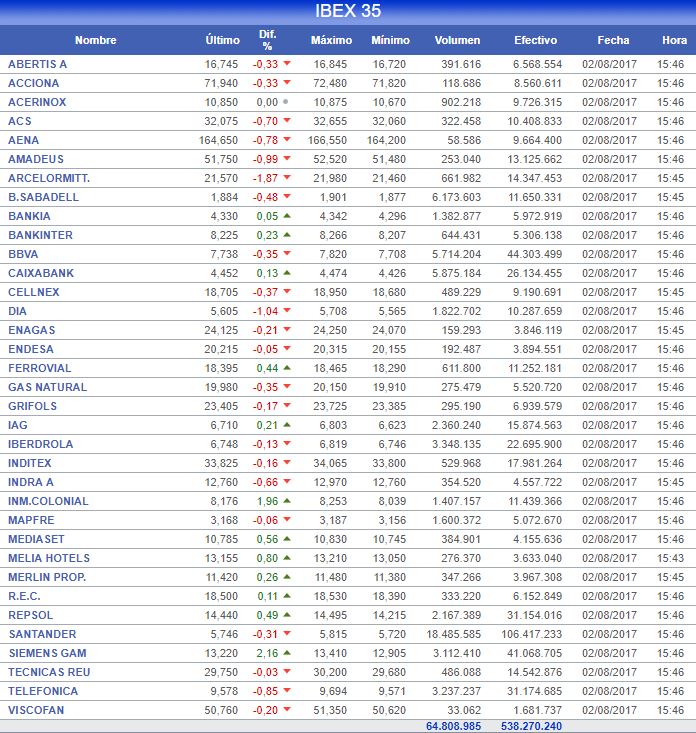Image resolution: width=696 pixels, height=733 pixels.
Task: Click the green up arrow for BANKIA
Action: 287,216
